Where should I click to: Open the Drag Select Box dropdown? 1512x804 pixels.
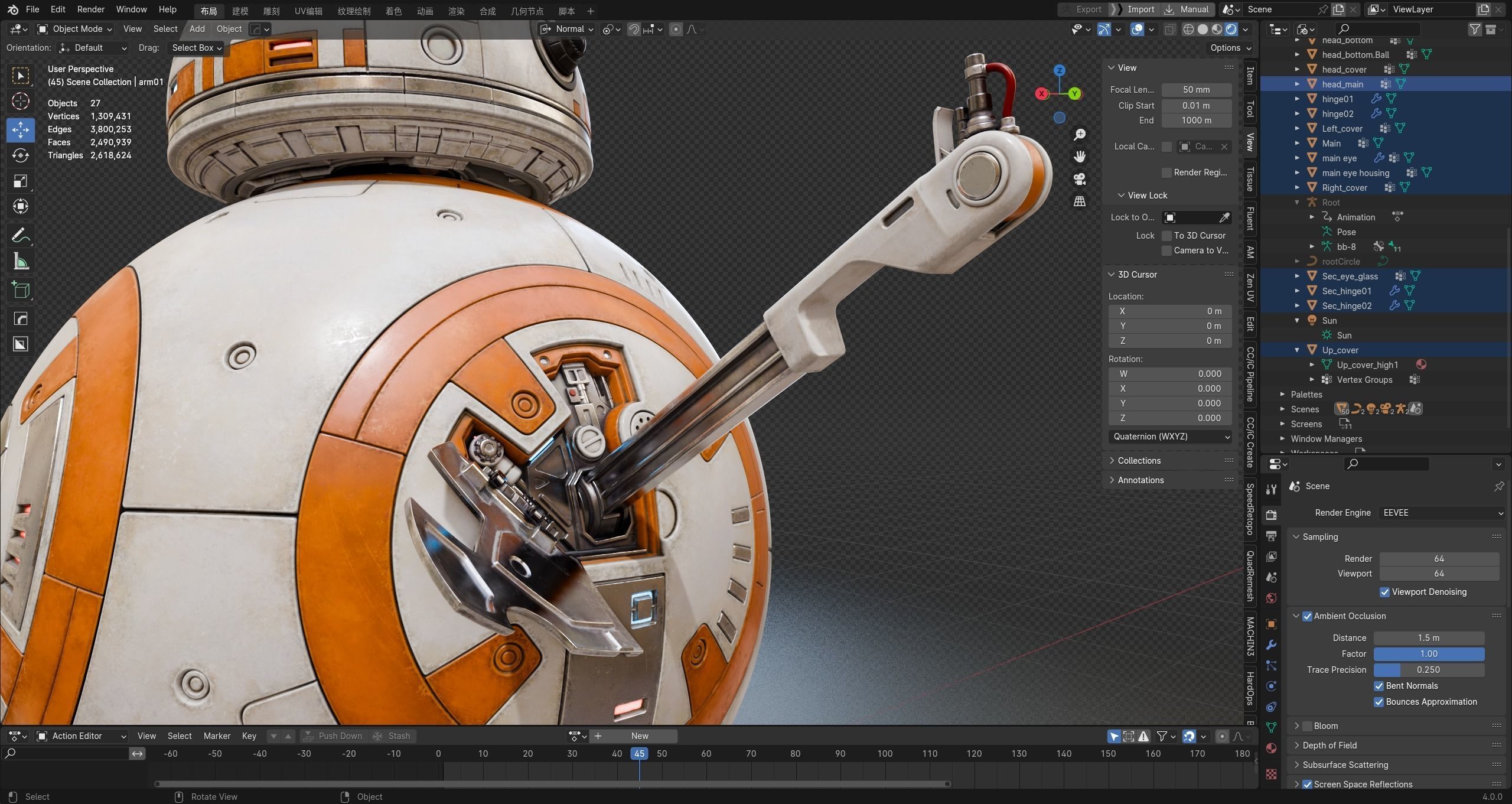(196, 48)
